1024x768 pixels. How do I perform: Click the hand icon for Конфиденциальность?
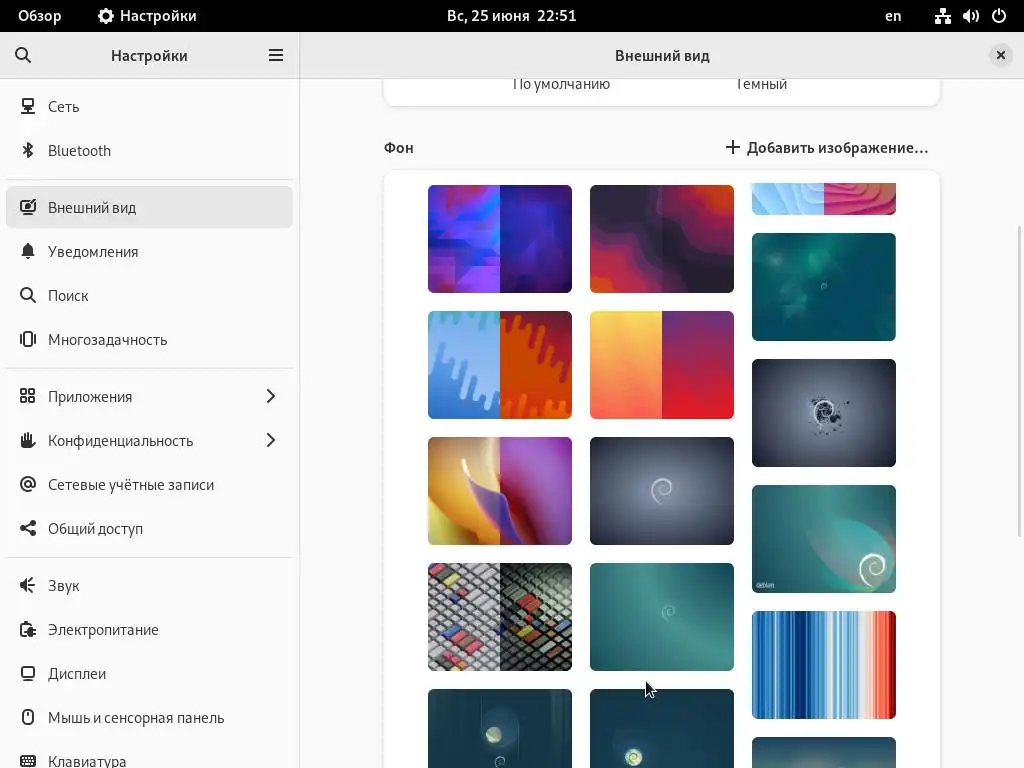click(x=27, y=440)
